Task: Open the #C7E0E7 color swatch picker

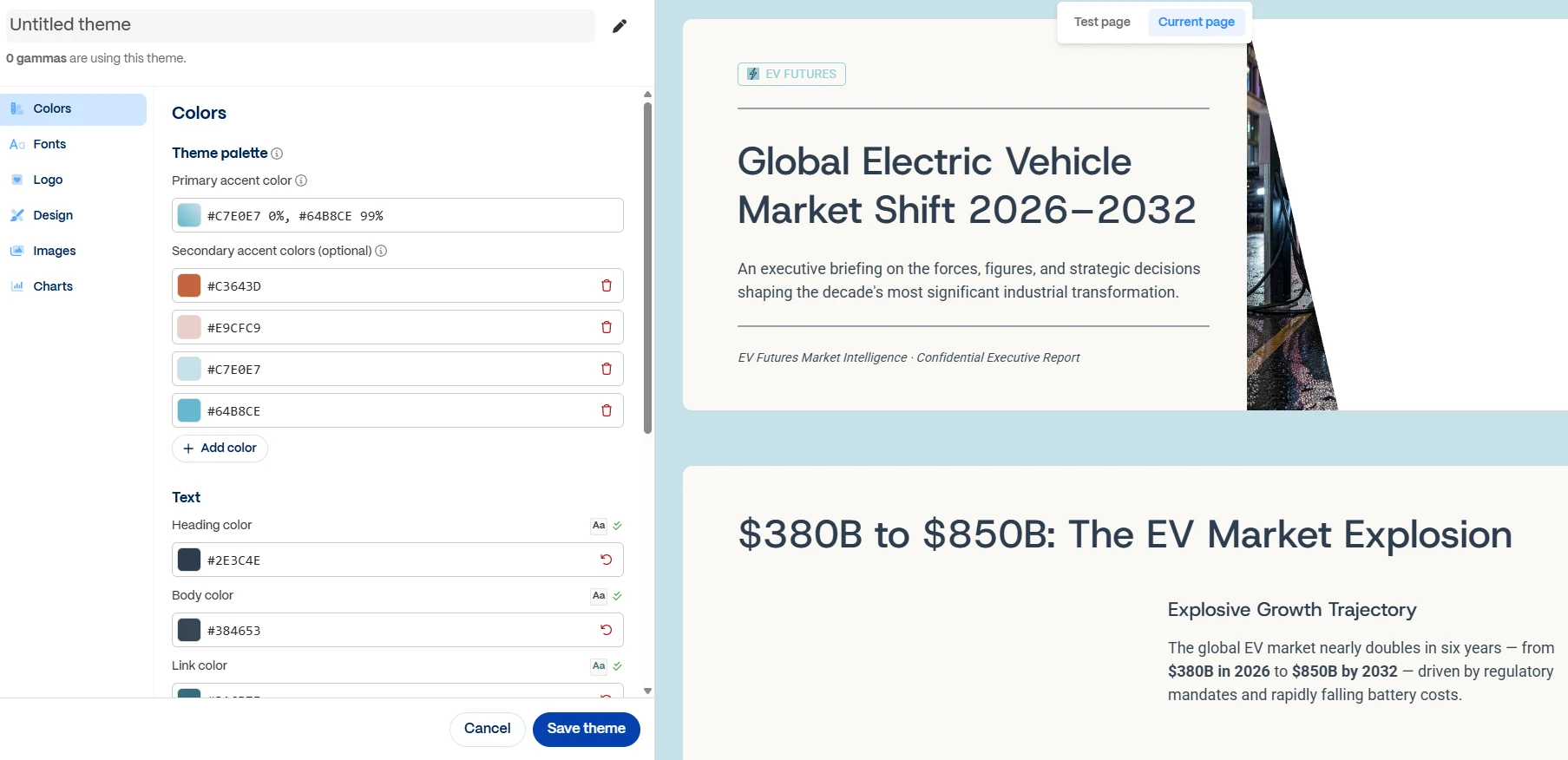Action: point(189,369)
